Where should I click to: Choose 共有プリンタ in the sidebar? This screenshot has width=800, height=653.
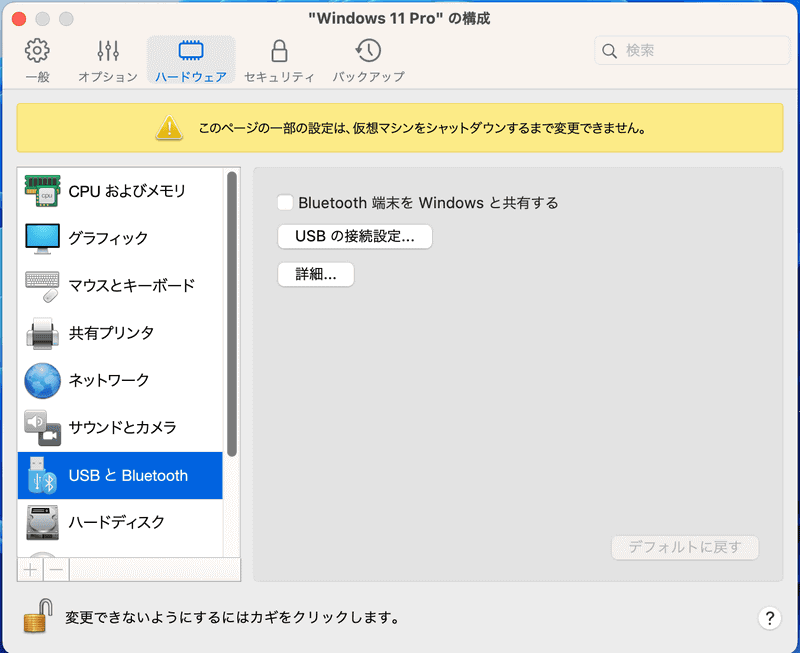coord(120,333)
